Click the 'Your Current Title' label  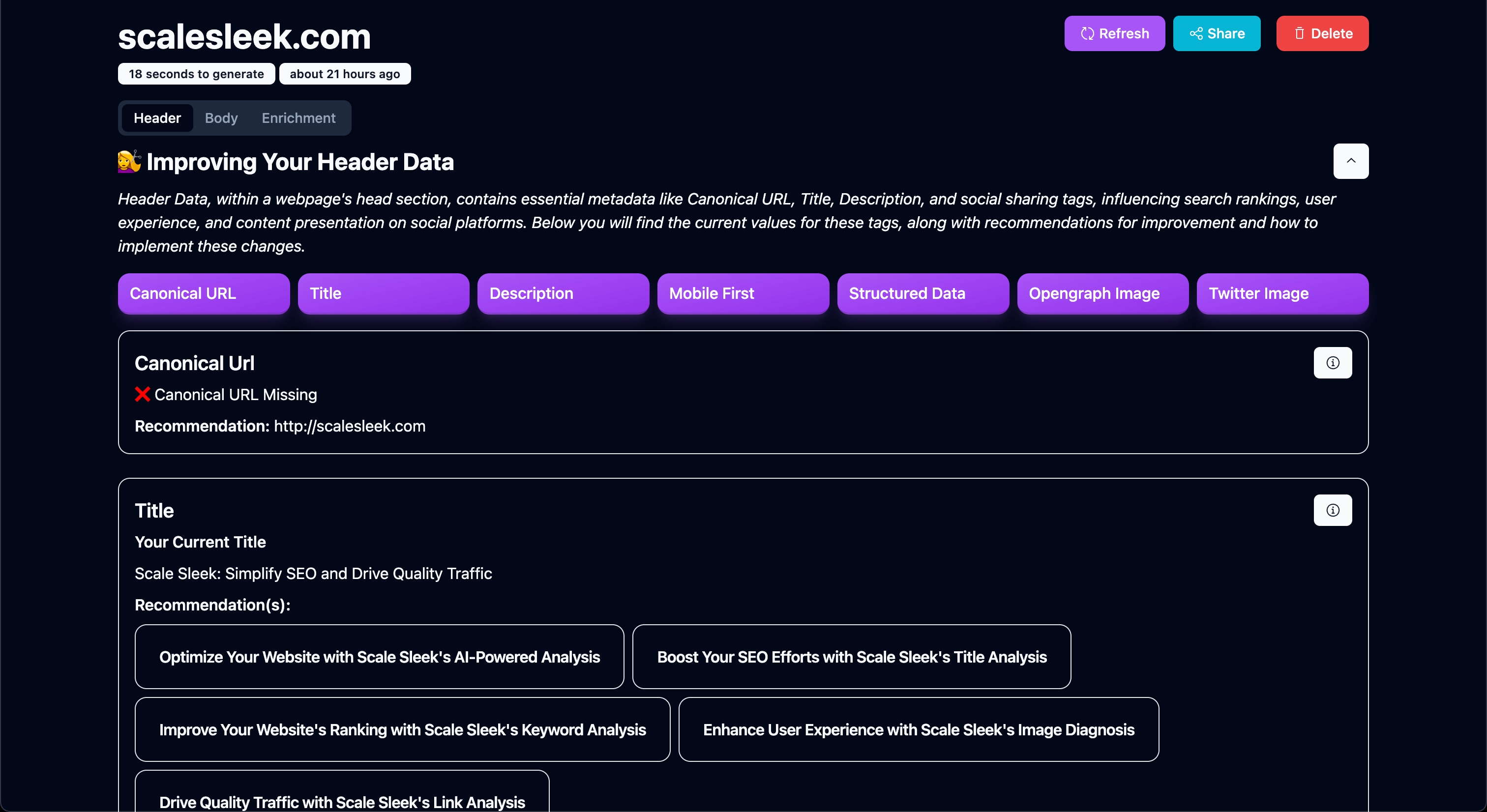click(200, 542)
